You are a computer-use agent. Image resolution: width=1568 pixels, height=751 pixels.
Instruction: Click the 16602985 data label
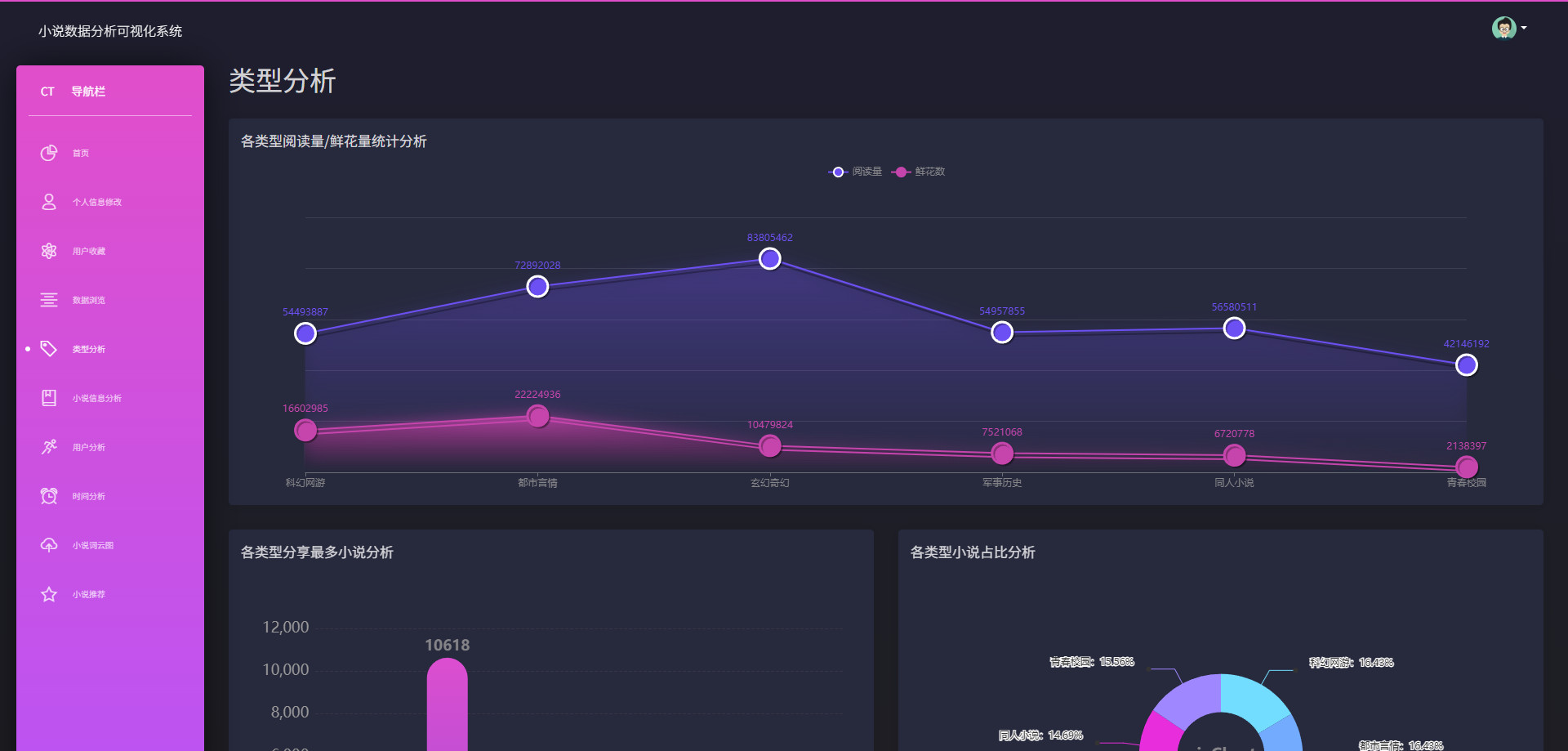click(305, 409)
